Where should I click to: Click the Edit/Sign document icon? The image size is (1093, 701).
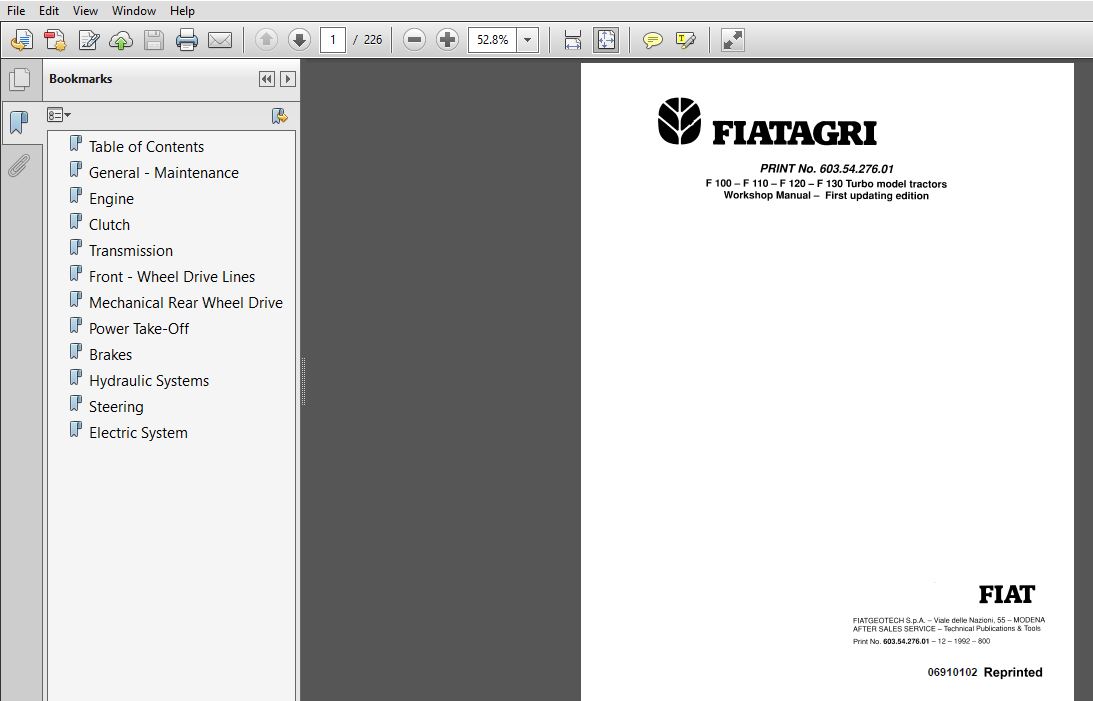click(x=89, y=40)
